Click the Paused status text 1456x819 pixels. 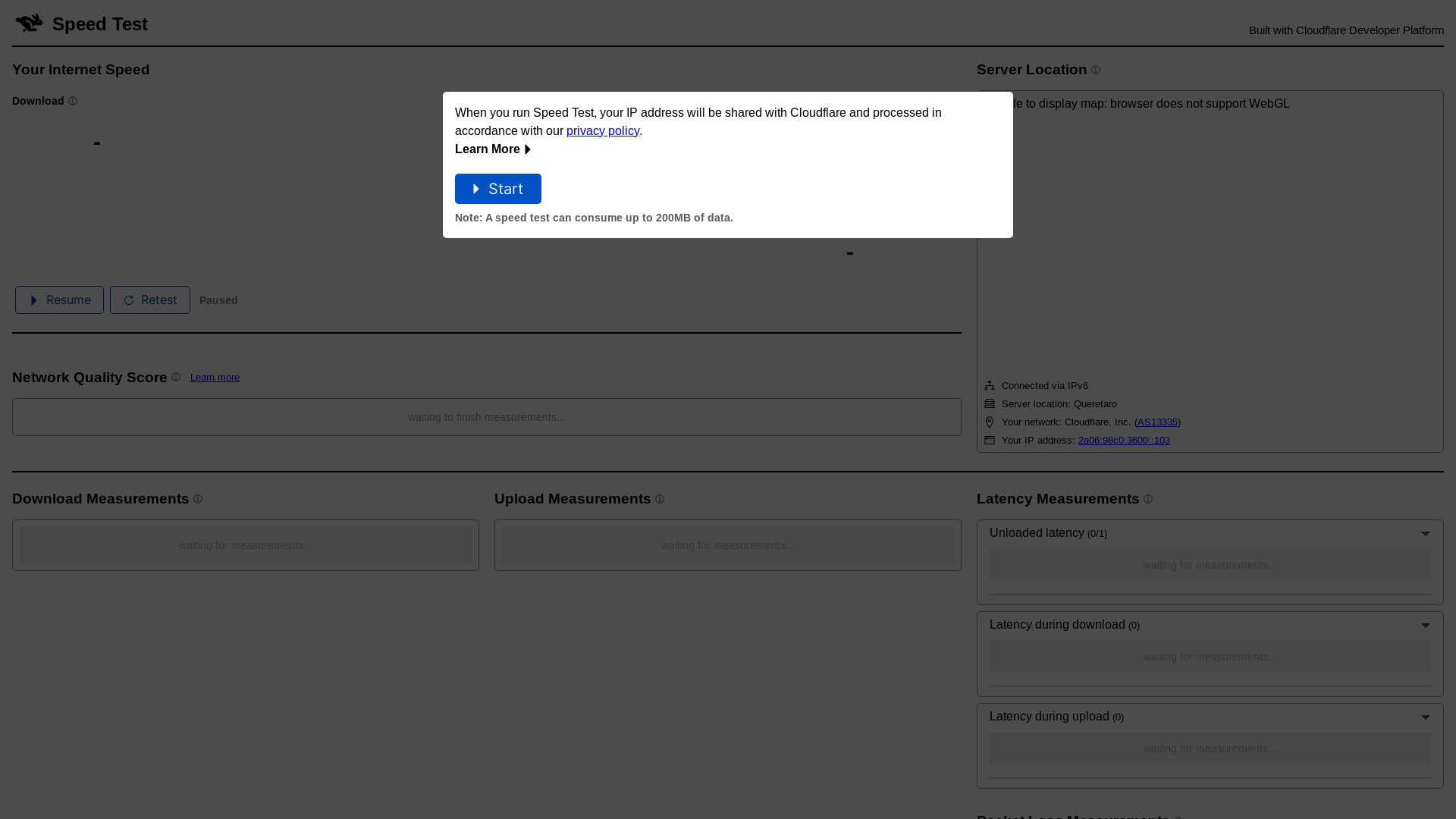click(218, 300)
